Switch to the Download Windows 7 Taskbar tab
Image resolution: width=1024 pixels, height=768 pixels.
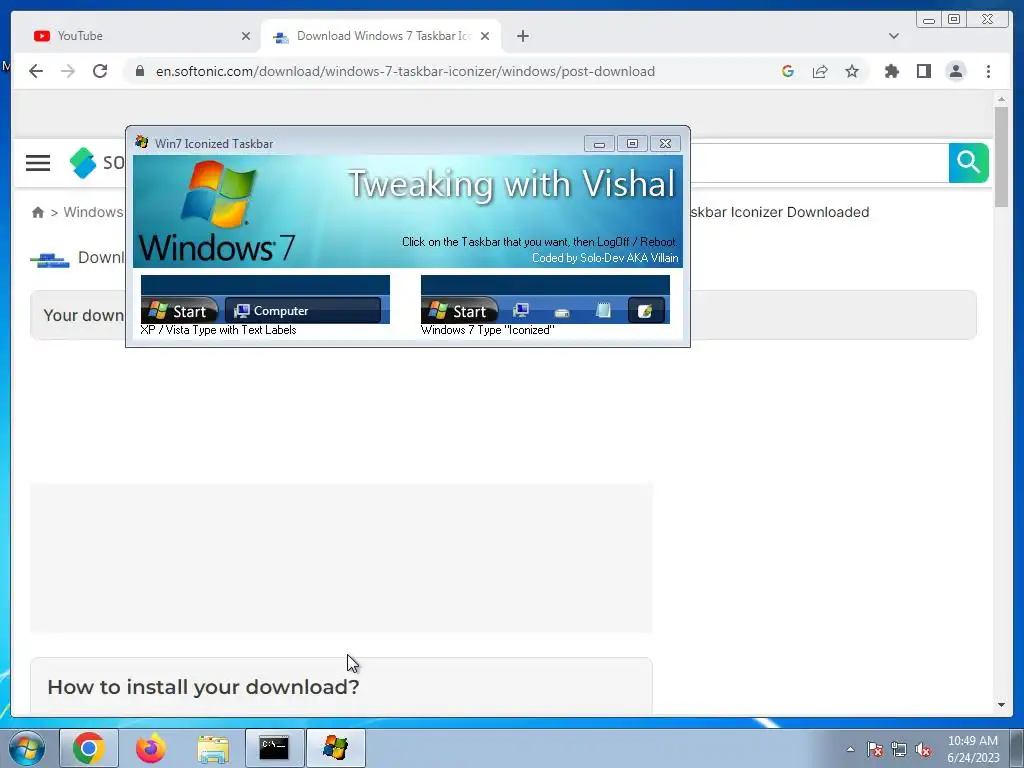(x=381, y=36)
